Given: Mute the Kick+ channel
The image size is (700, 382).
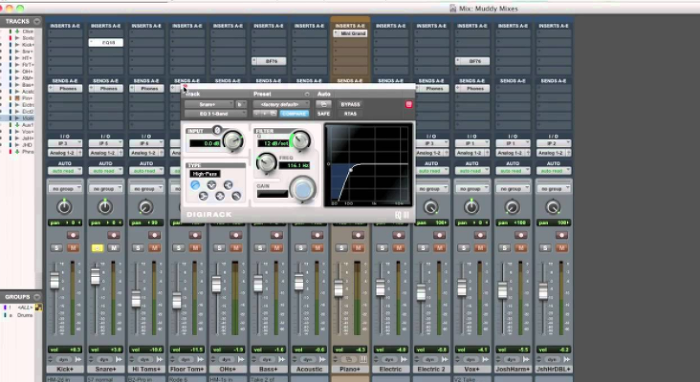Looking at the screenshot, I should pos(73,248).
